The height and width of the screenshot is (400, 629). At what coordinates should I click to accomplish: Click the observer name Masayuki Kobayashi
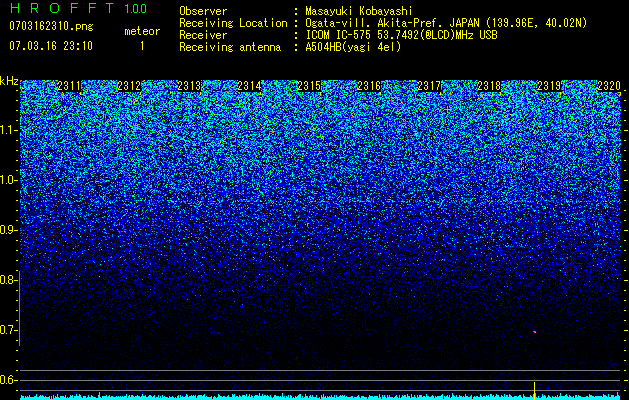pyautogui.click(x=359, y=11)
